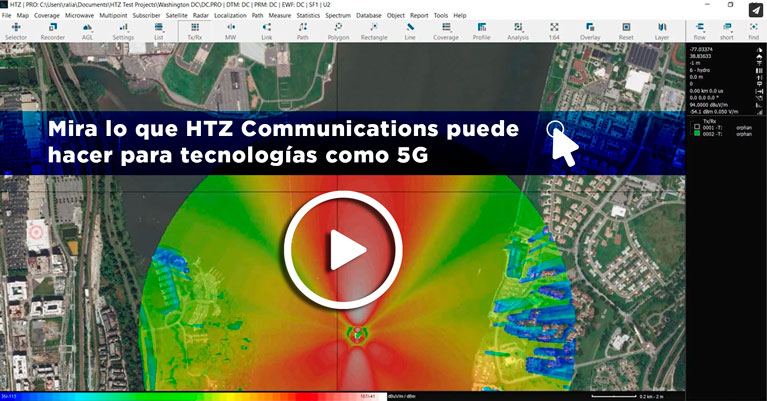767x401 pixels.
Task: Expand the flow dropdown in toolbar
Action: click(700, 31)
